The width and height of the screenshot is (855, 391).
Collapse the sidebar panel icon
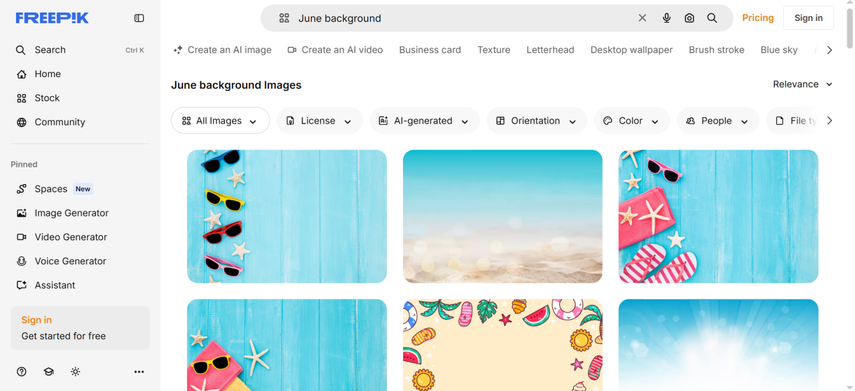coord(139,18)
